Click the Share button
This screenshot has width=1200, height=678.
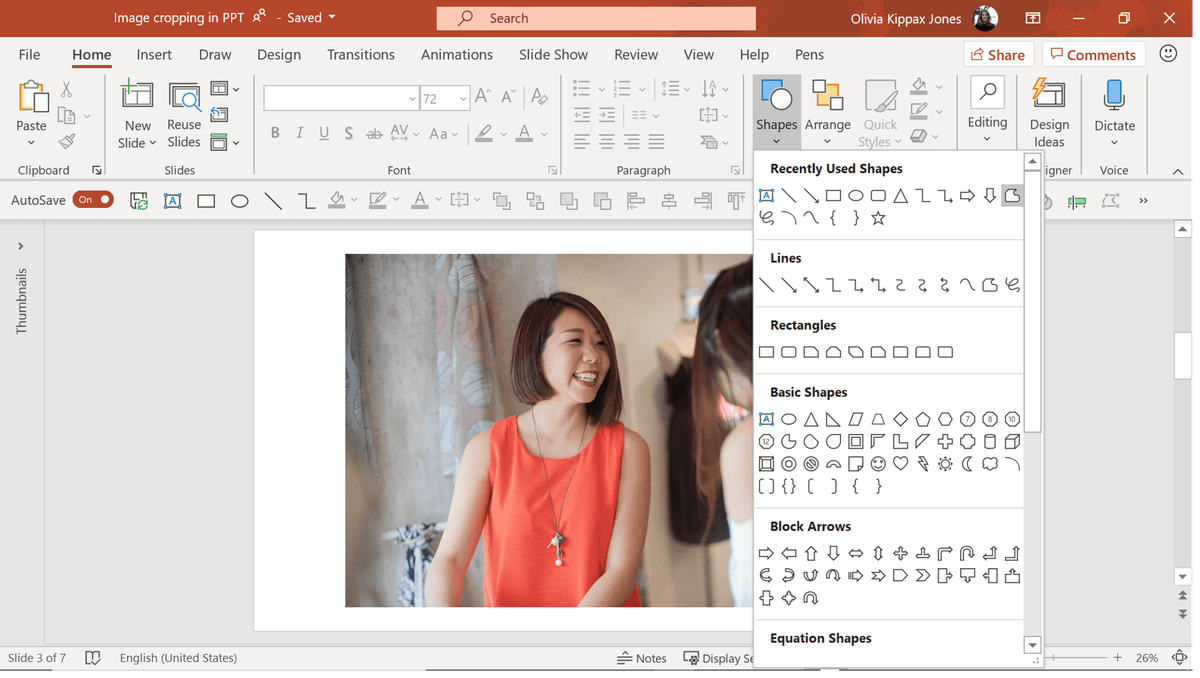(x=997, y=54)
